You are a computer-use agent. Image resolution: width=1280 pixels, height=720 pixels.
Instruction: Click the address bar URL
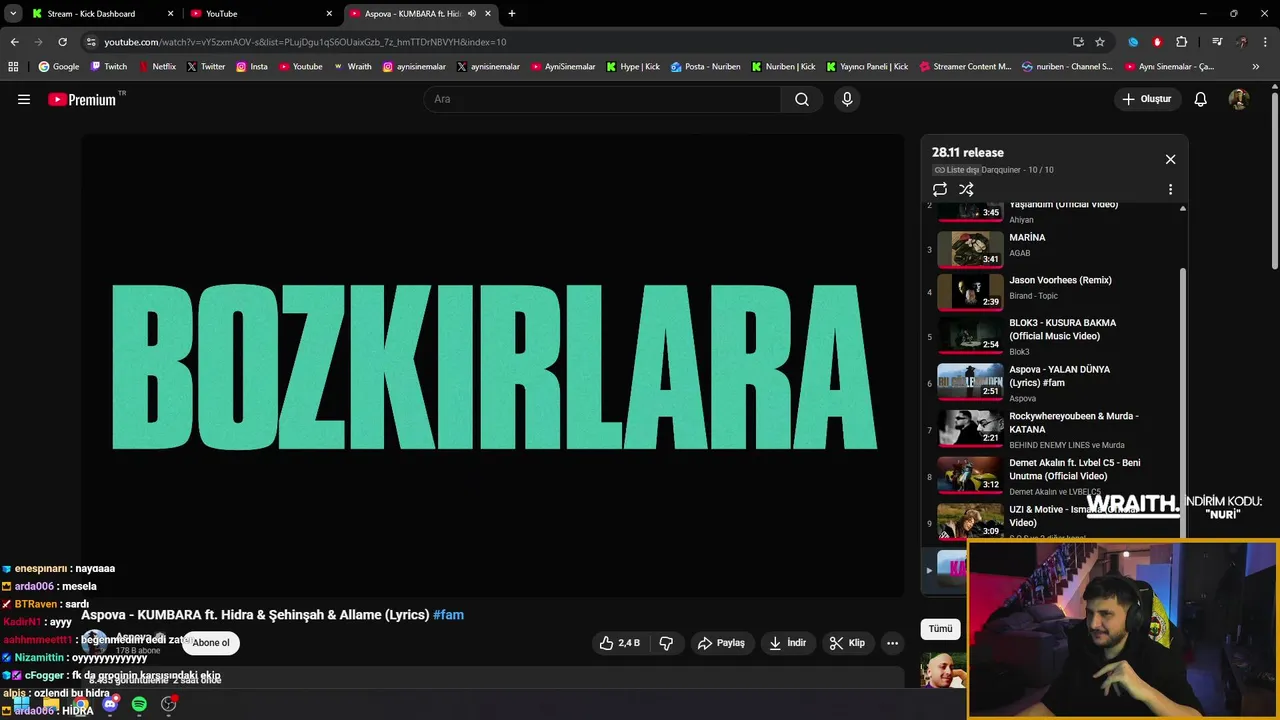305,42
